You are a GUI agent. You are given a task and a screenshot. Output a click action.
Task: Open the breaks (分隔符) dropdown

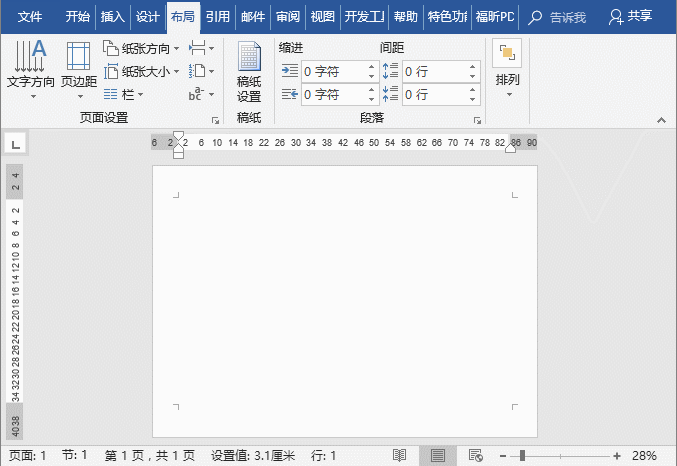coord(201,48)
